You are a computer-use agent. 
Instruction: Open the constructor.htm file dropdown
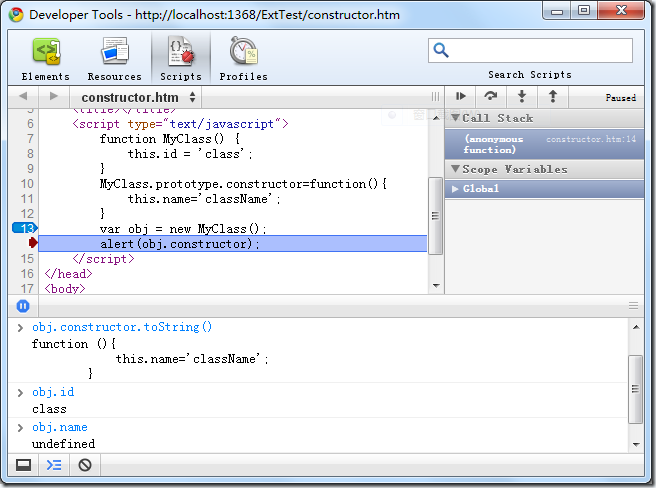click(x=138, y=98)
